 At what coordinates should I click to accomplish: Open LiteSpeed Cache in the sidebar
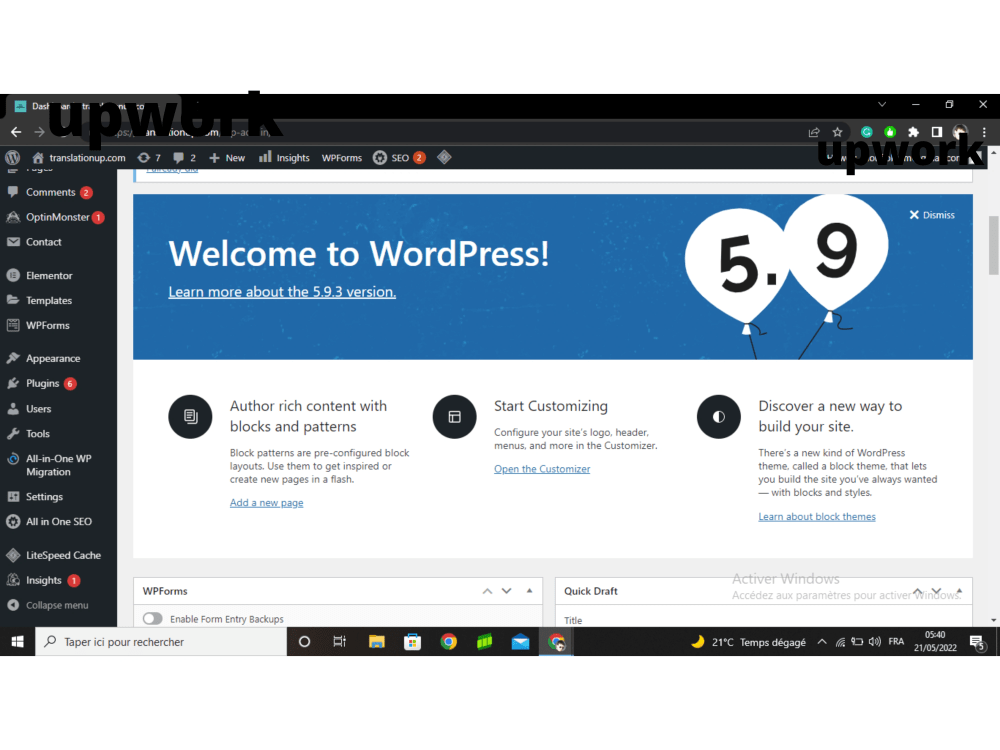click(58, 555)
